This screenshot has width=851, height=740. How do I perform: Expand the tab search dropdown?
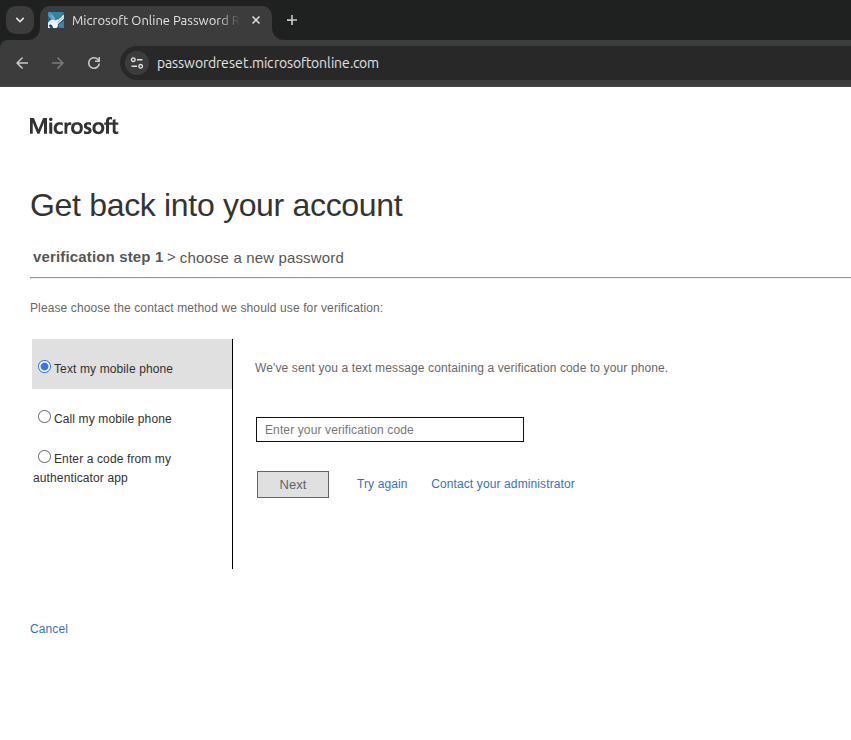coord(19,21)
